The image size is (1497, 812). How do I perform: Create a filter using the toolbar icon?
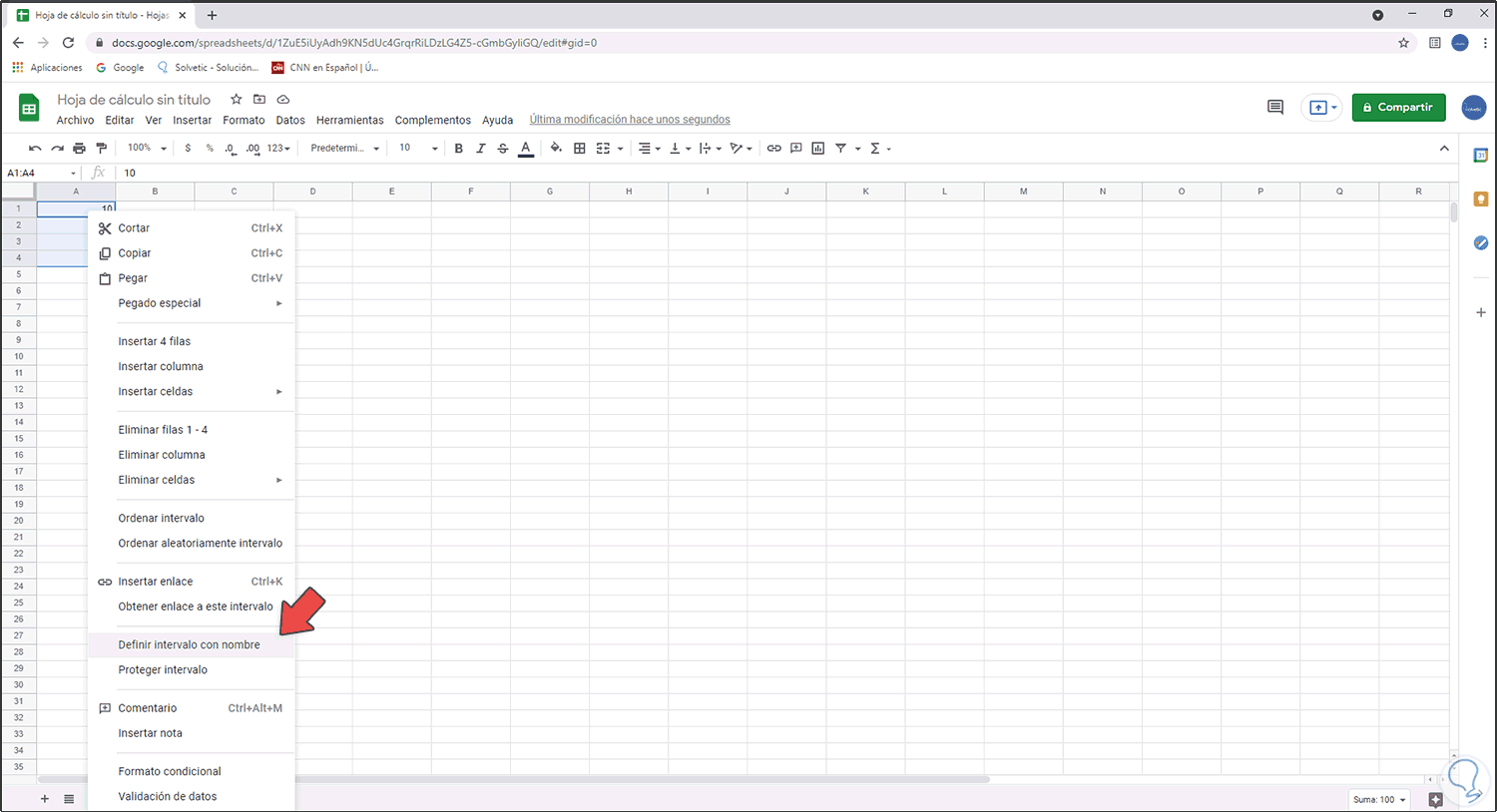[842, 148]
